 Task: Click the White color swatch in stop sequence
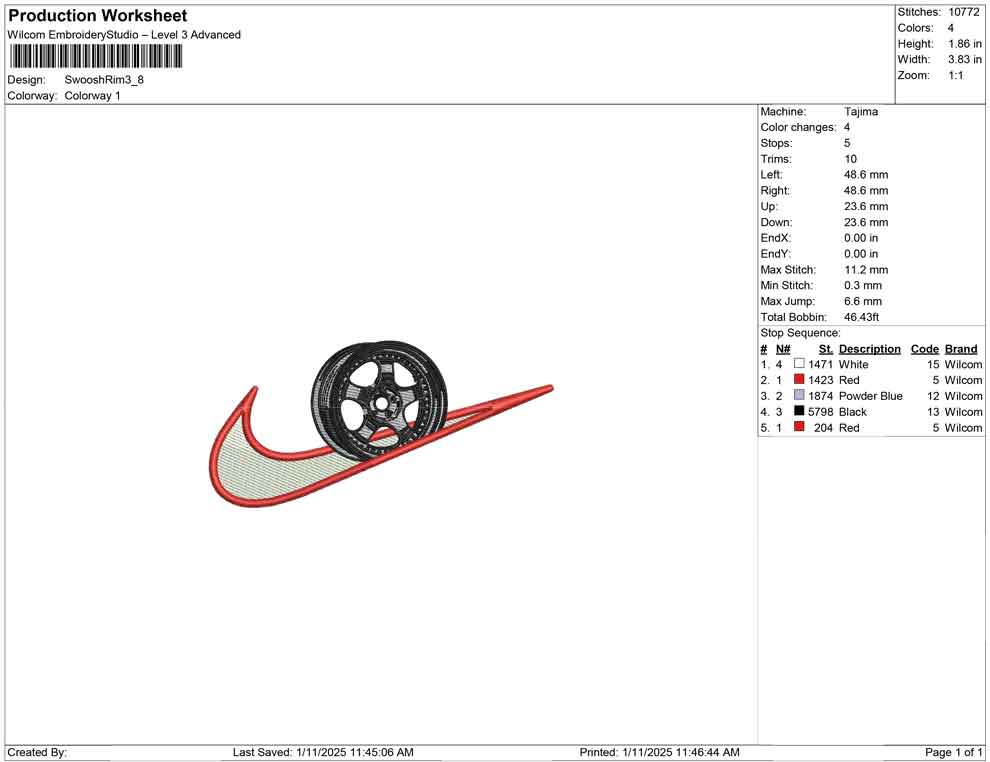799,364
